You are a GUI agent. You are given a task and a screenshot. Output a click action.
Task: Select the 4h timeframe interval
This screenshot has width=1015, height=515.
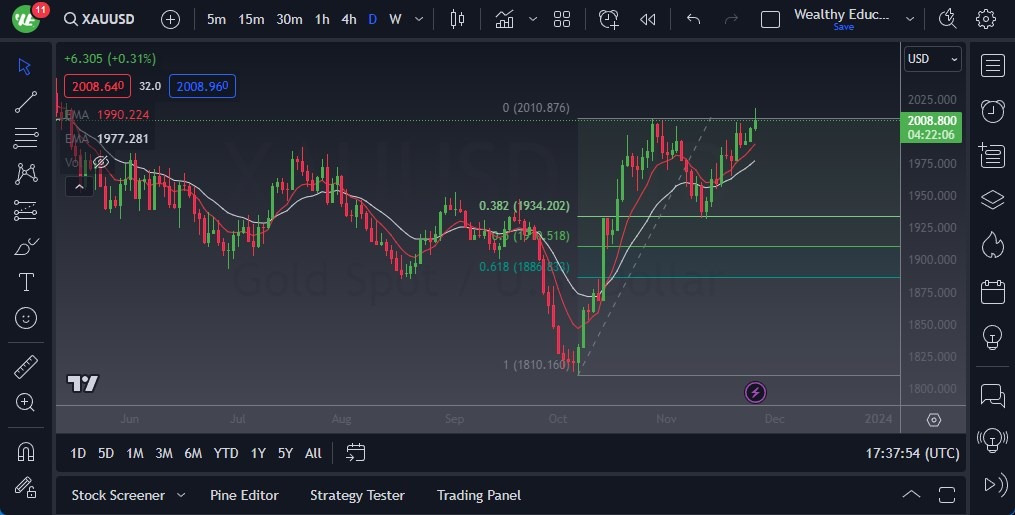click(x=348, y=19)
